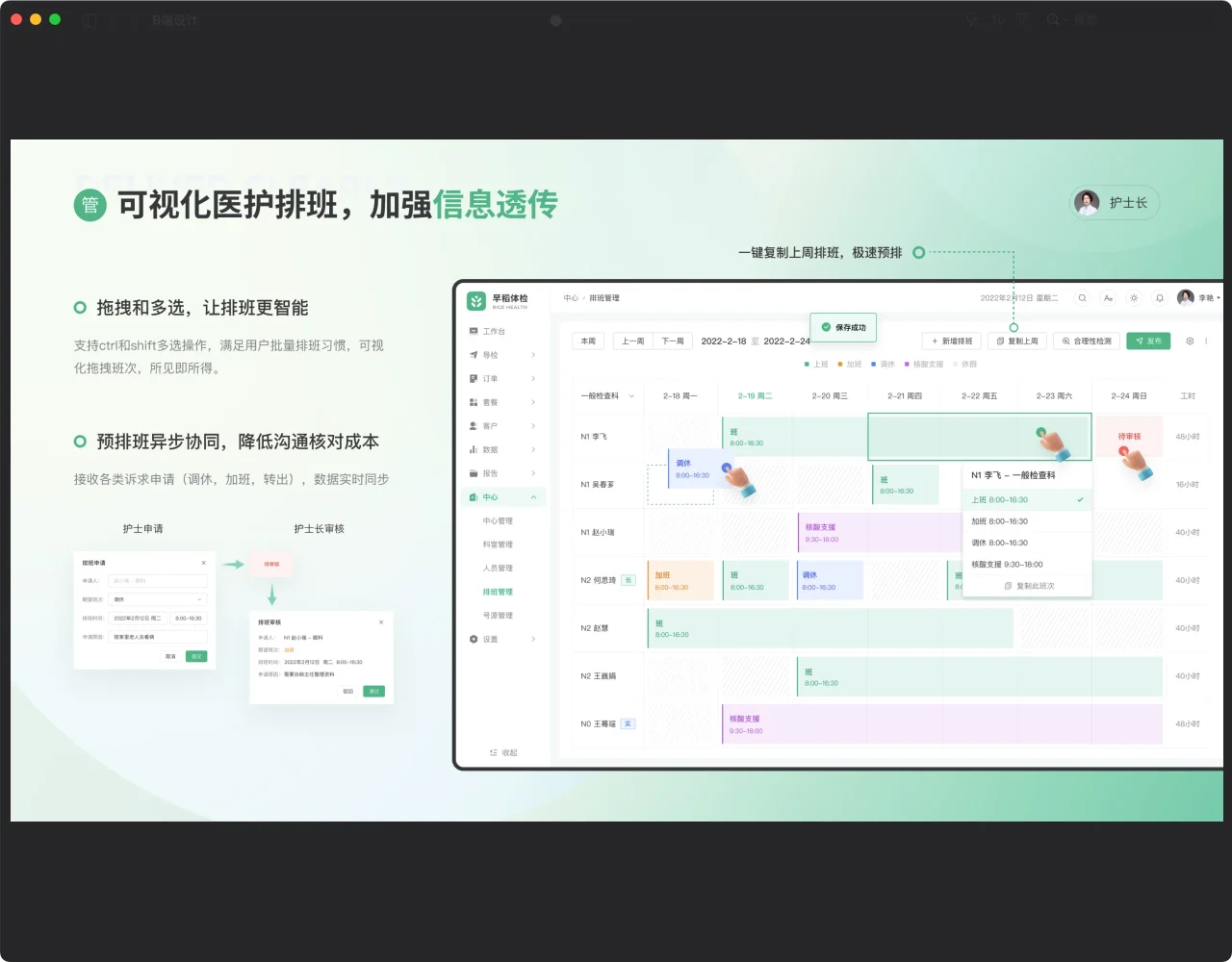1232x962 pixels.
Task: Toggle the 休假 legend item
Action: 965,365
